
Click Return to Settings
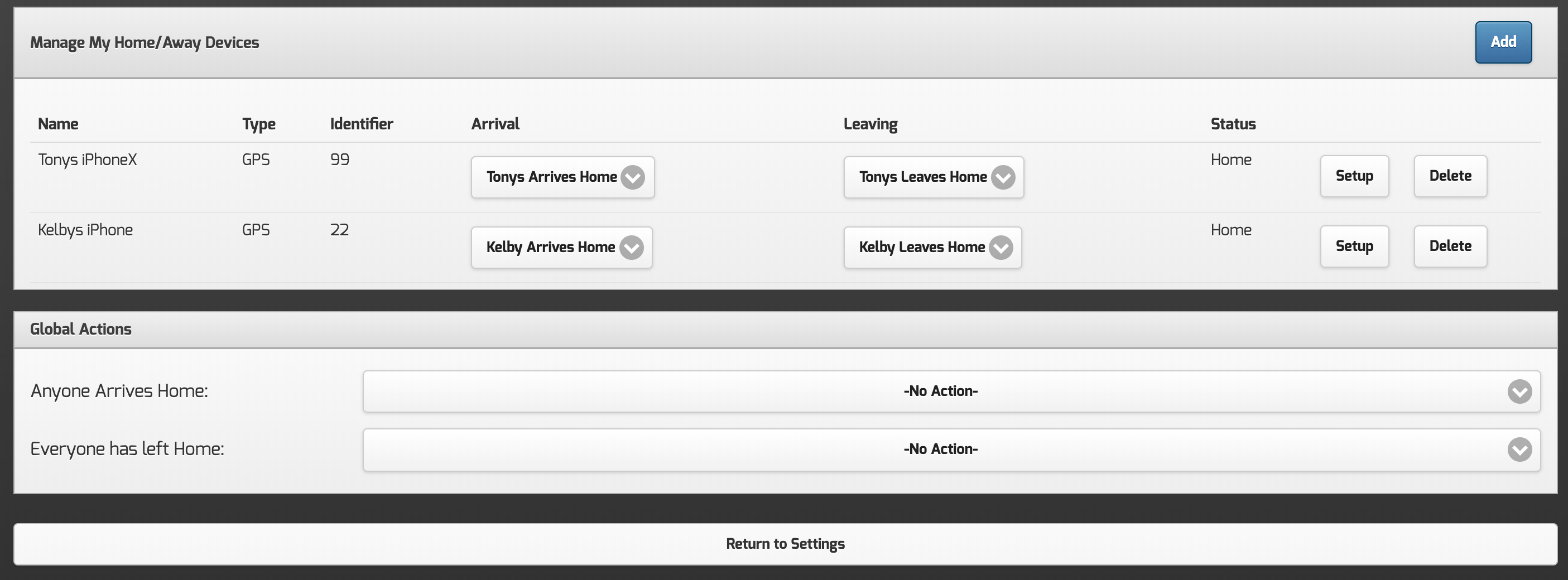[784, 544]
